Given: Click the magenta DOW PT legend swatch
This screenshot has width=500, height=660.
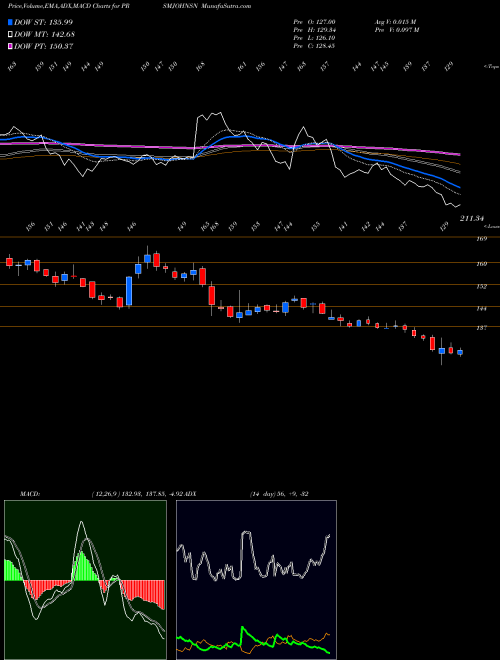Looking at the screenshot, I should coord(10,46).
